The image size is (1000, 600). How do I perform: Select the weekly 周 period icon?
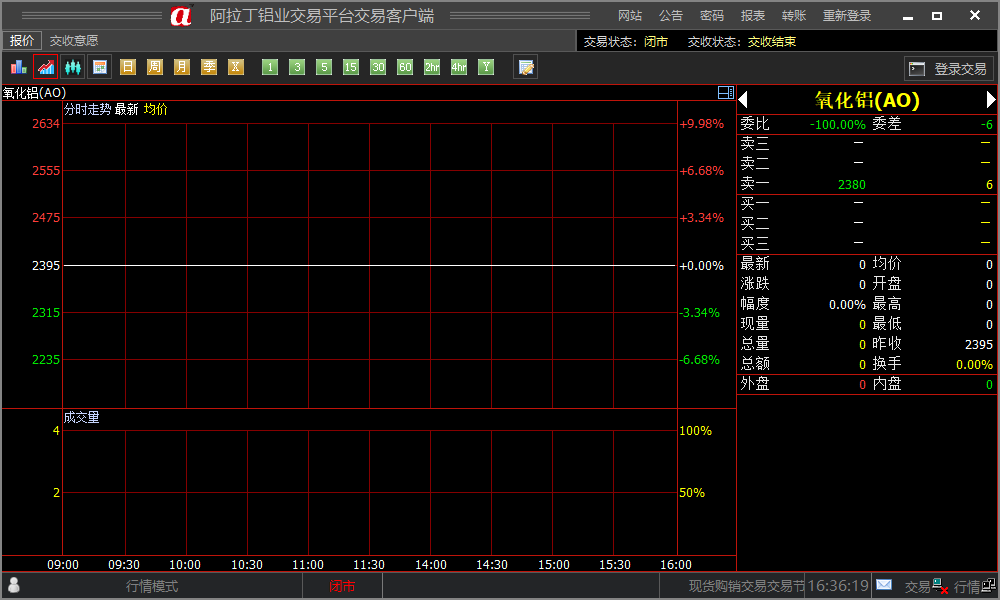(x=154, y=67)
